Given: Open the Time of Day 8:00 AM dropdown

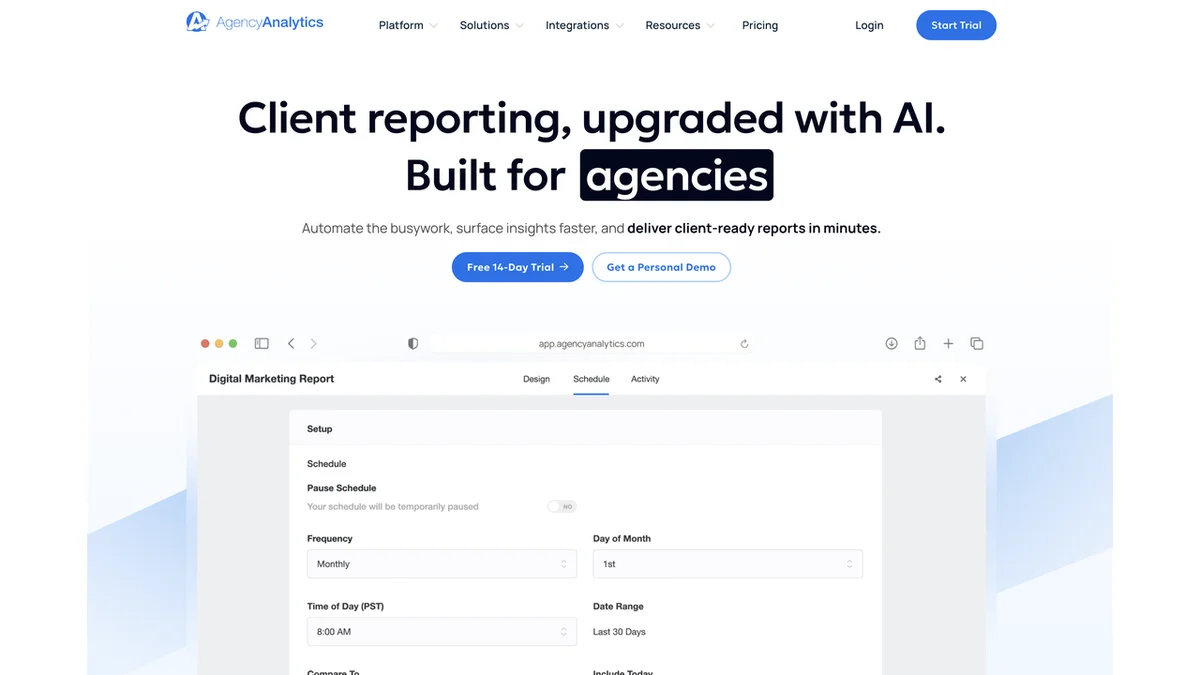Looking at the screenshot, I should point(442,632).
